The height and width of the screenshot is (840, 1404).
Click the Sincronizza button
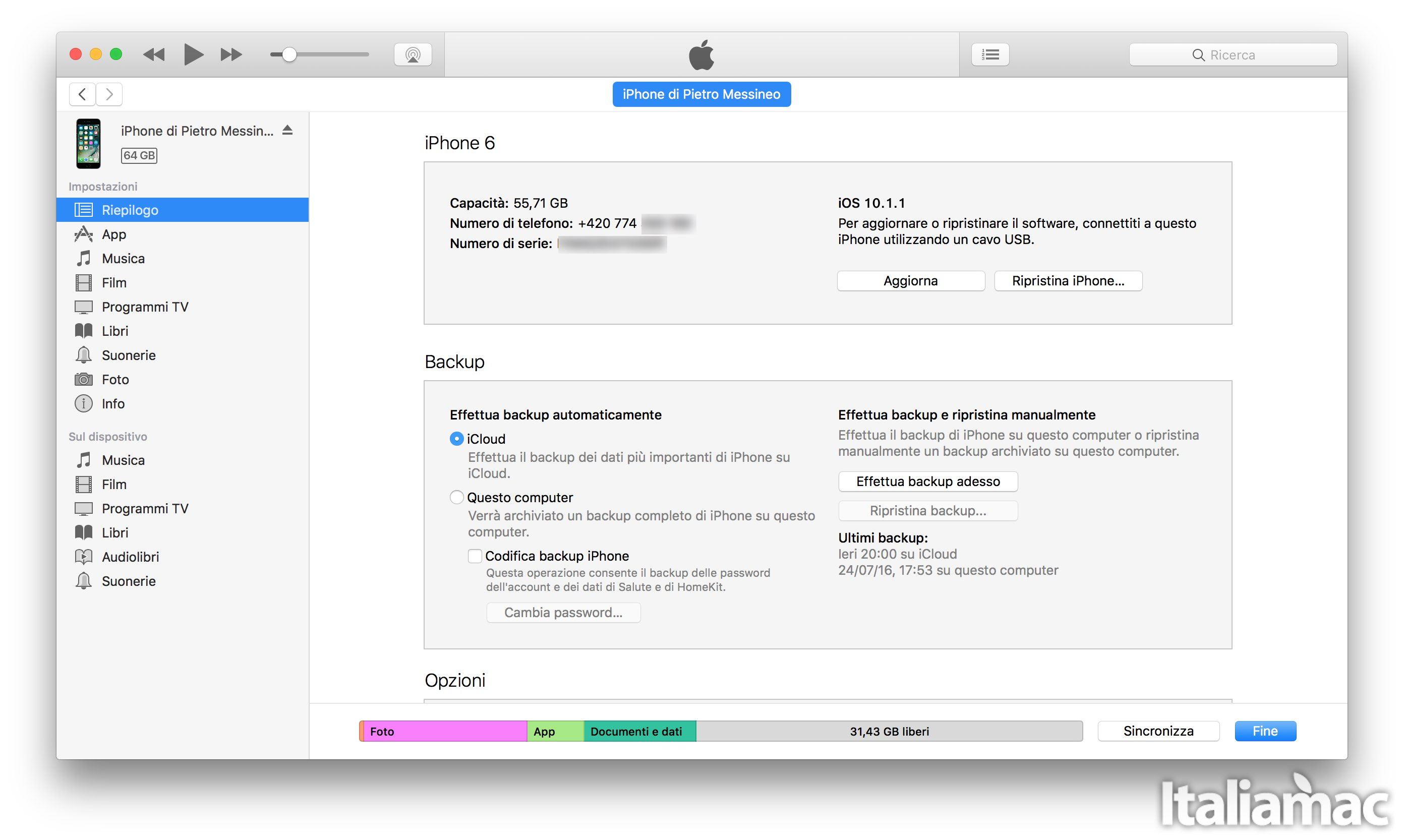[x=1158, y=731]
